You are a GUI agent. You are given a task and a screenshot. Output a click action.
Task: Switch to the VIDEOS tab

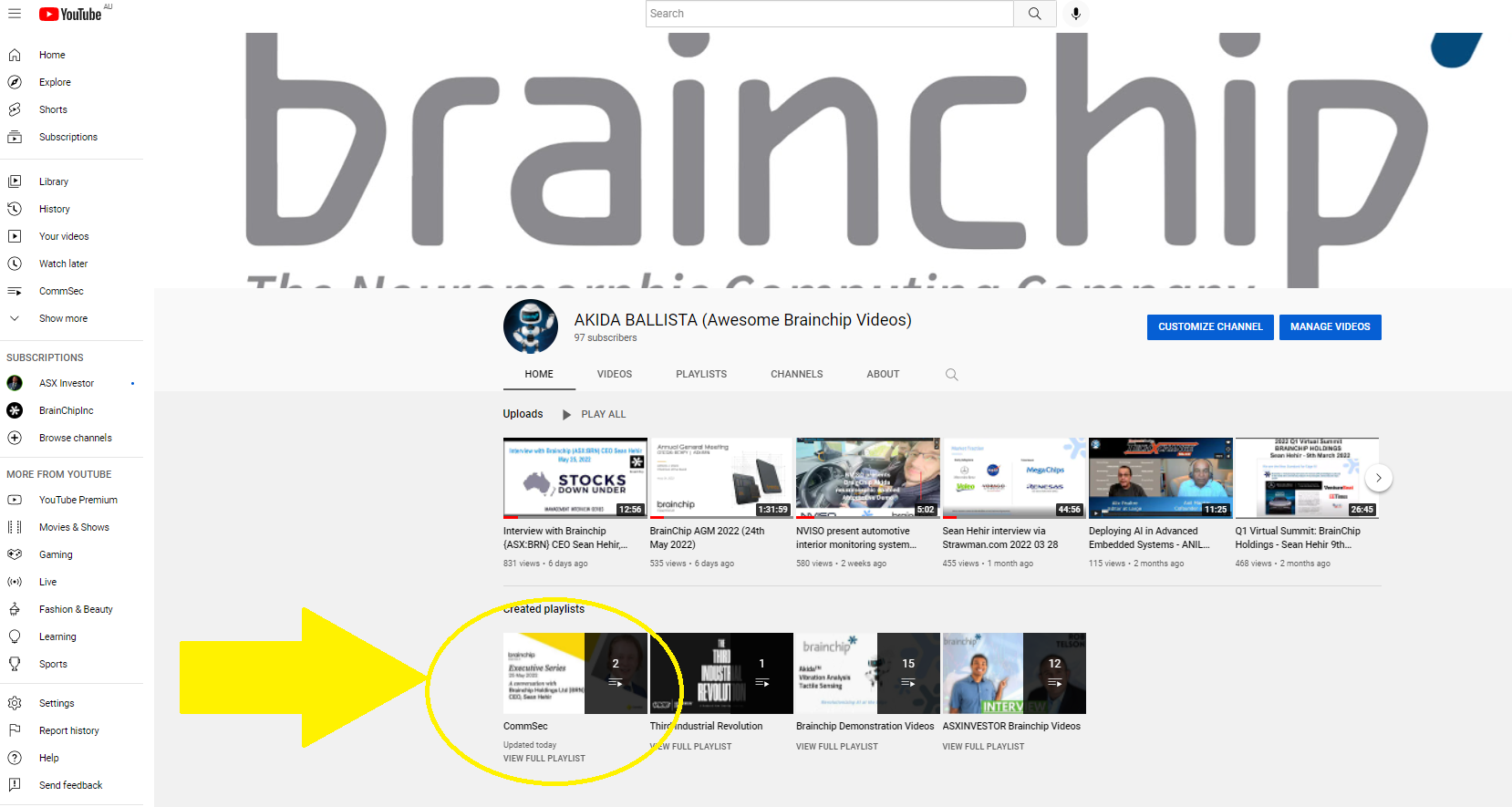click(615, 374)
